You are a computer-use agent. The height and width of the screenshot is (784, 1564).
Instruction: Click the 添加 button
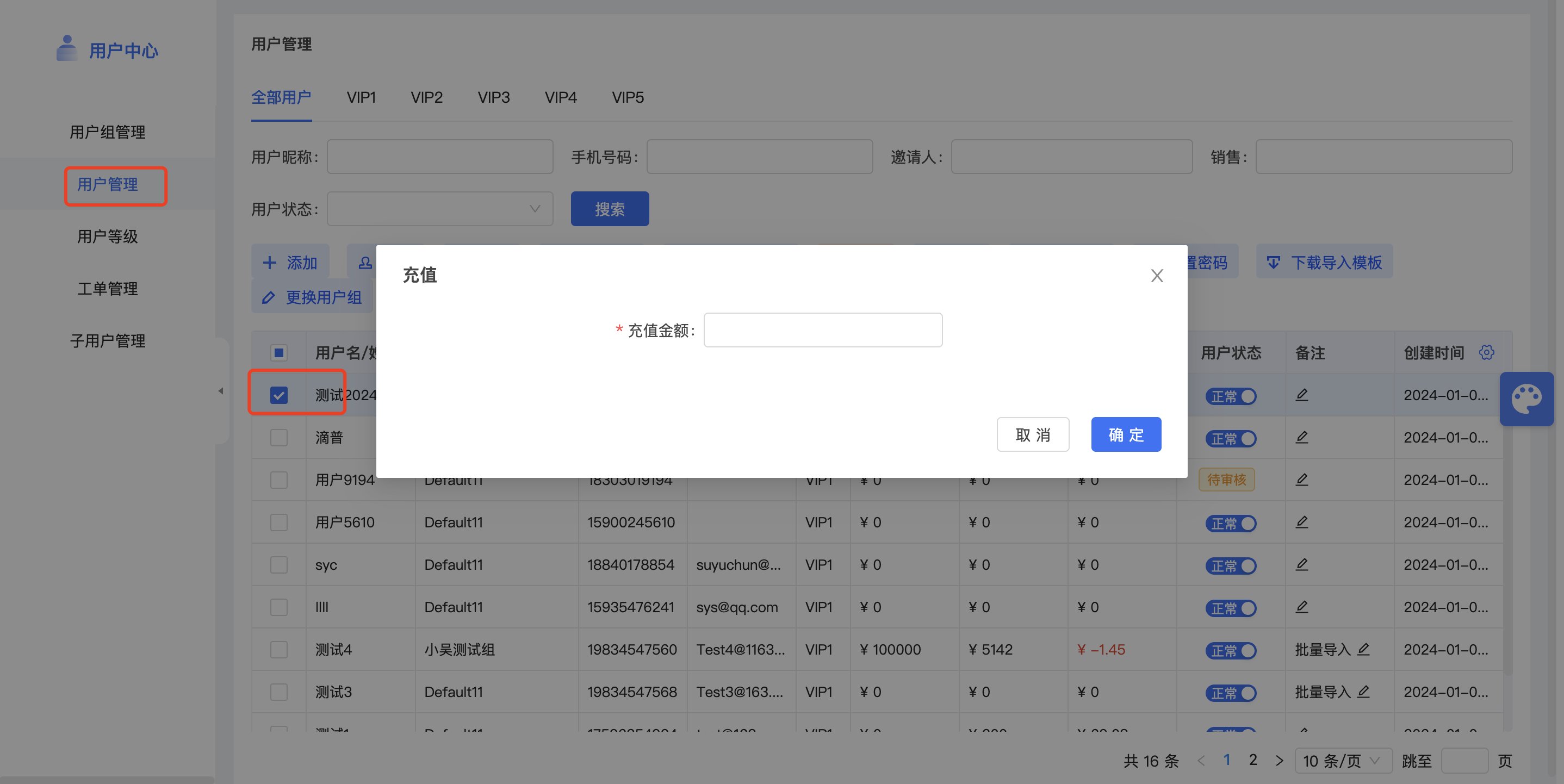[x=290, y=262]
